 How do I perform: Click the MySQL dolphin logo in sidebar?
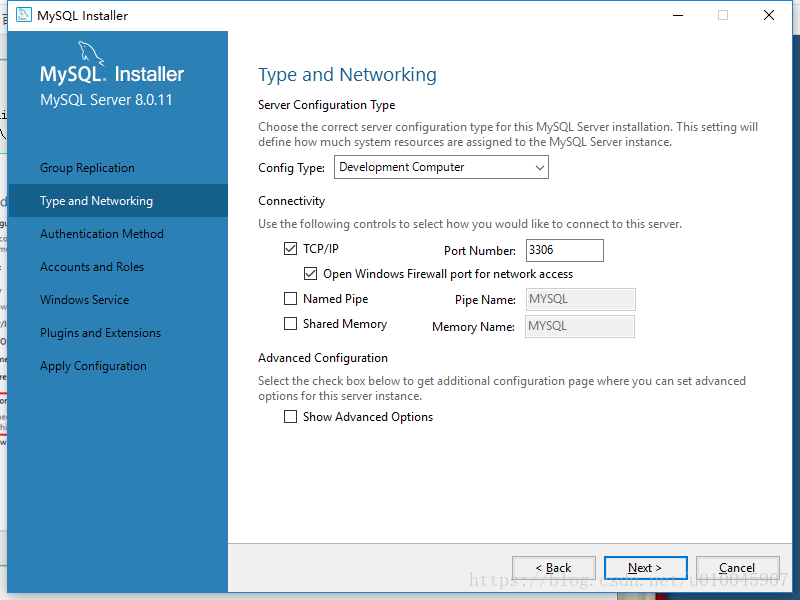click(x=91, y=53)
